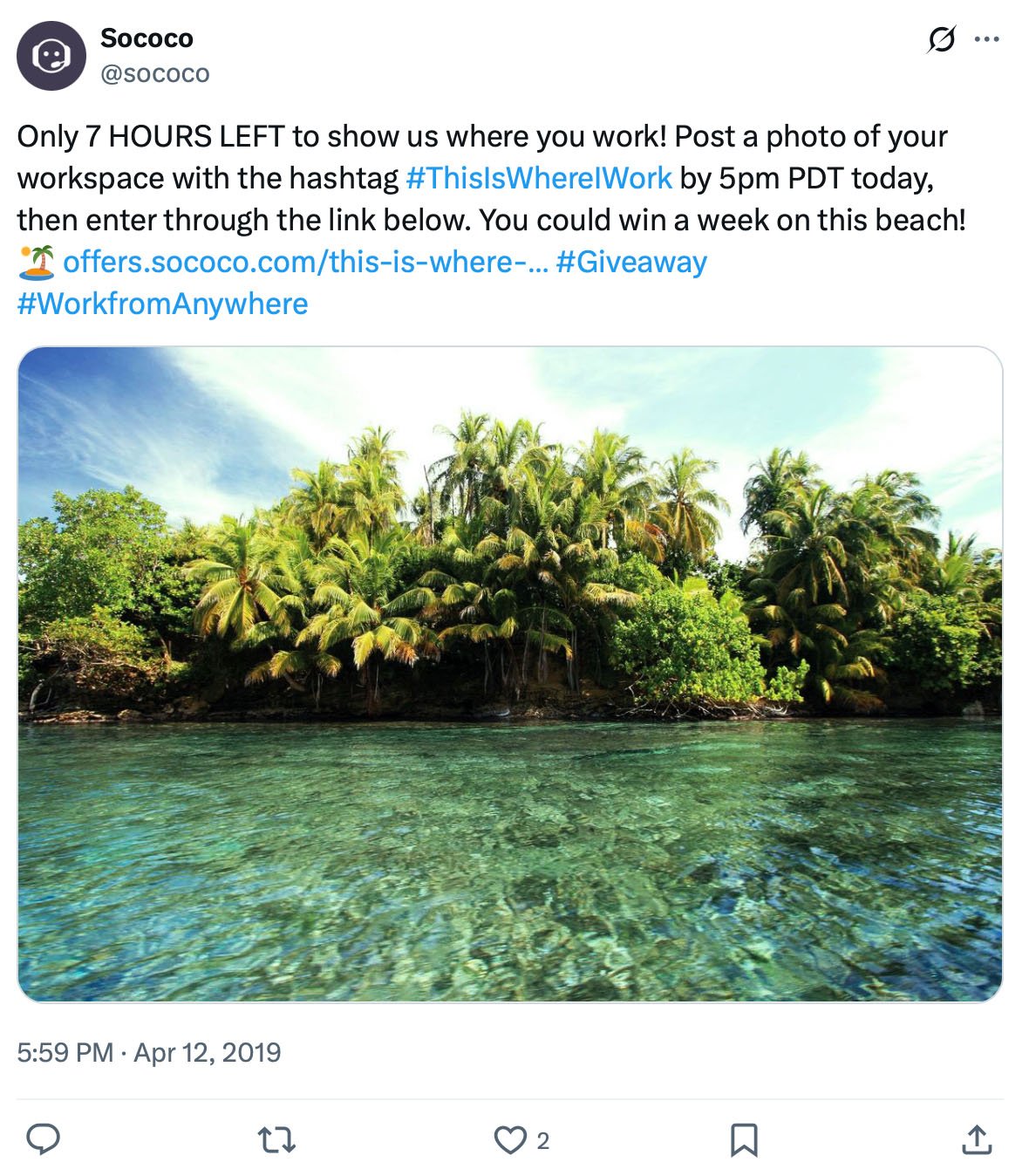1029x1176 pixels.
Task: Open the tweet via its Apr 12, 2019 timestamp
Action: tap(148, 1051)
